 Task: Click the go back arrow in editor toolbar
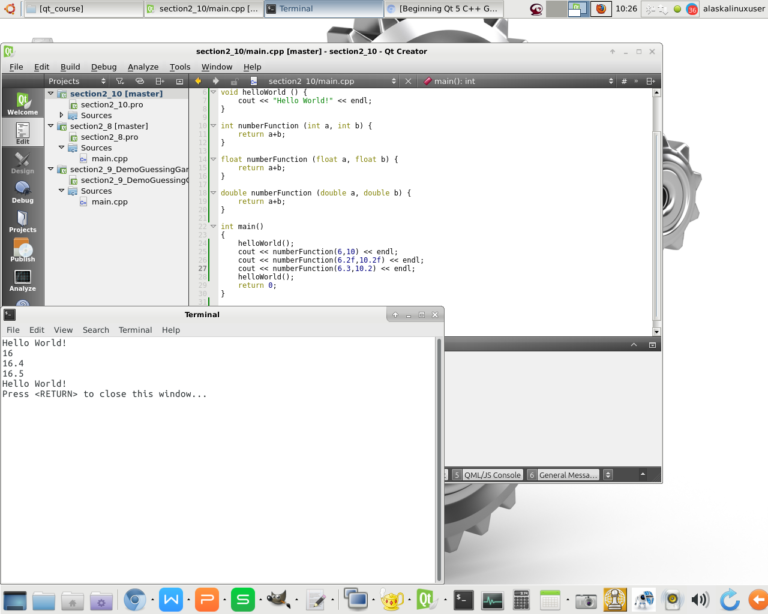(x=198, y=81)
